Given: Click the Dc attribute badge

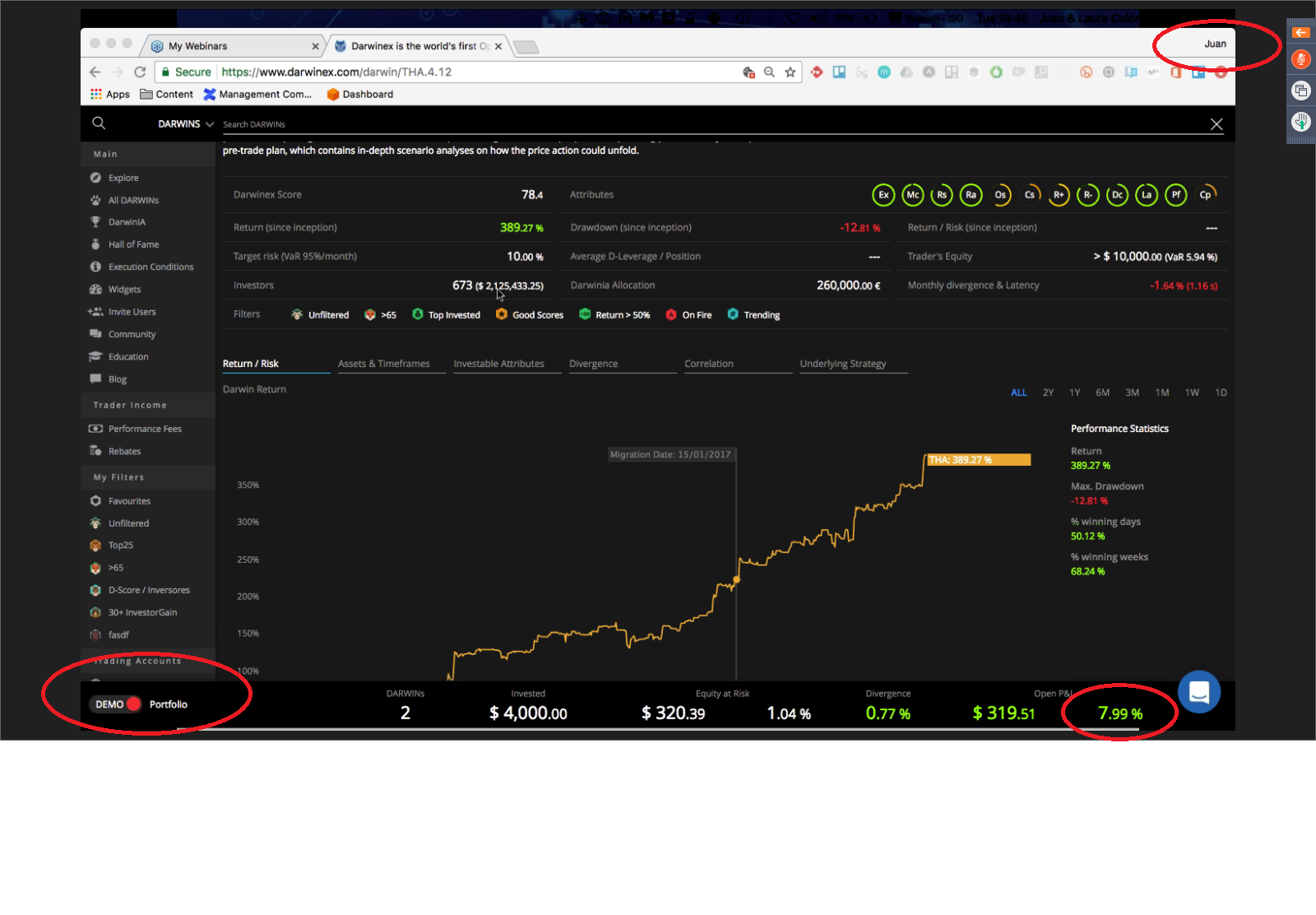Looking at the screenshot, I should click(x=1117, y=195).
